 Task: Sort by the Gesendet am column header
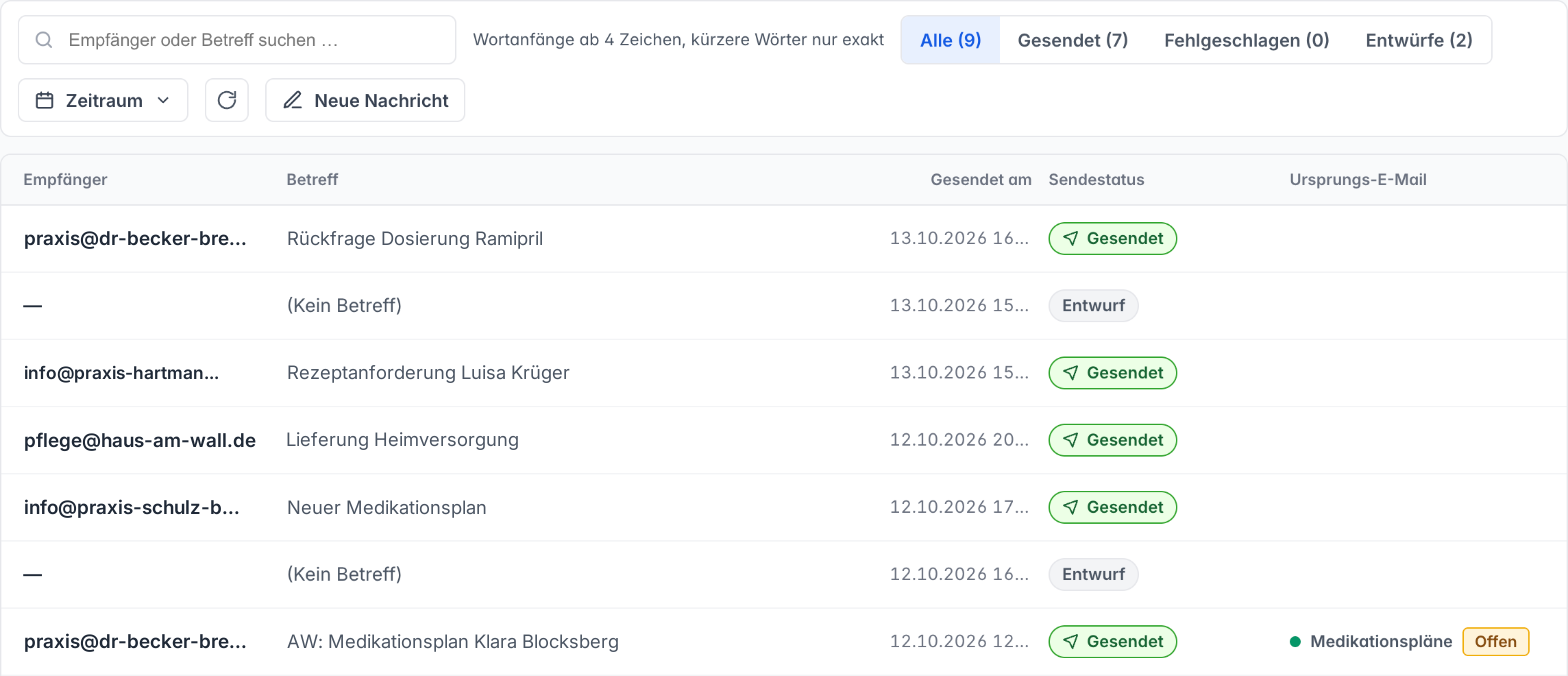pyautogui.click(x=981, y=180)
